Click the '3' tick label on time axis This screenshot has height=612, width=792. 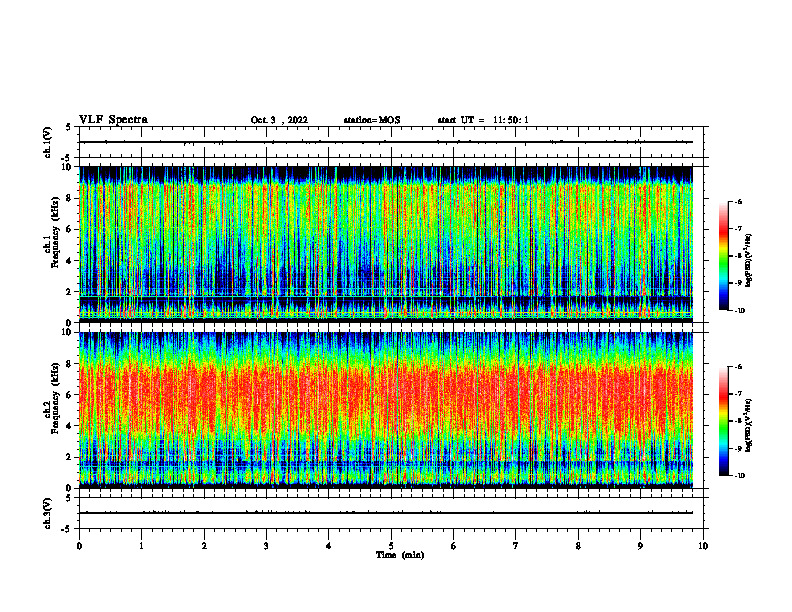click(x=266, y=546)
